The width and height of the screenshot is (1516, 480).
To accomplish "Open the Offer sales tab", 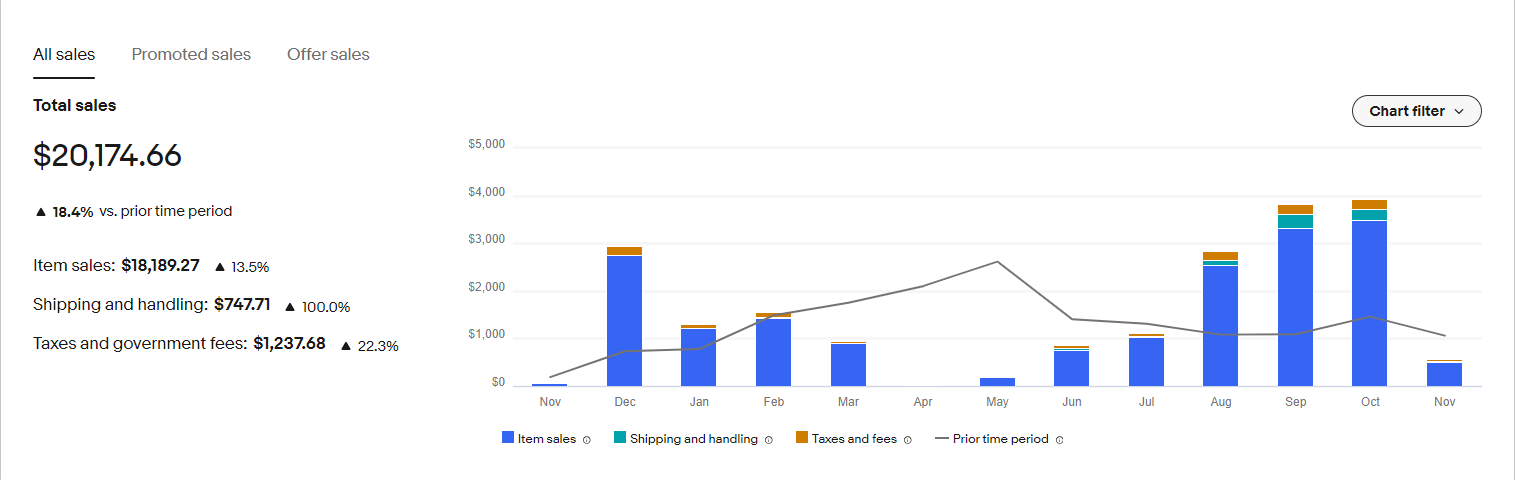I will tap(328, 54).
